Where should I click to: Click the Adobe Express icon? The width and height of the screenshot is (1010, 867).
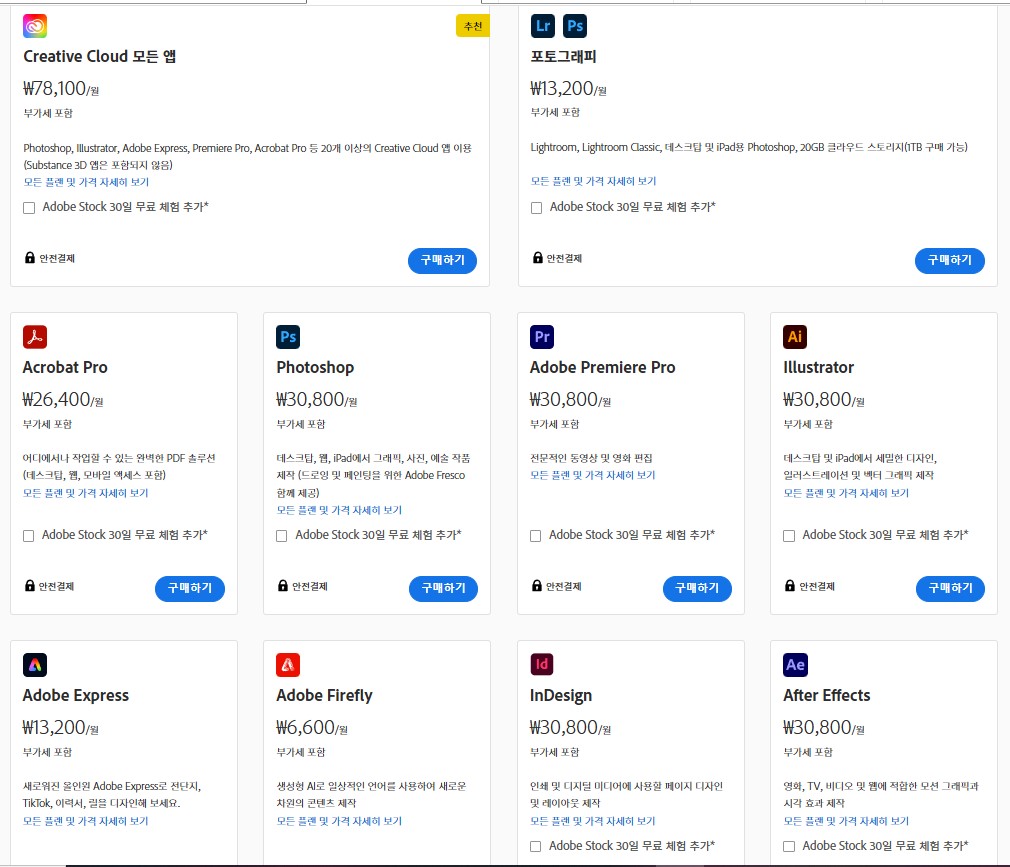[x=35, y=665]
